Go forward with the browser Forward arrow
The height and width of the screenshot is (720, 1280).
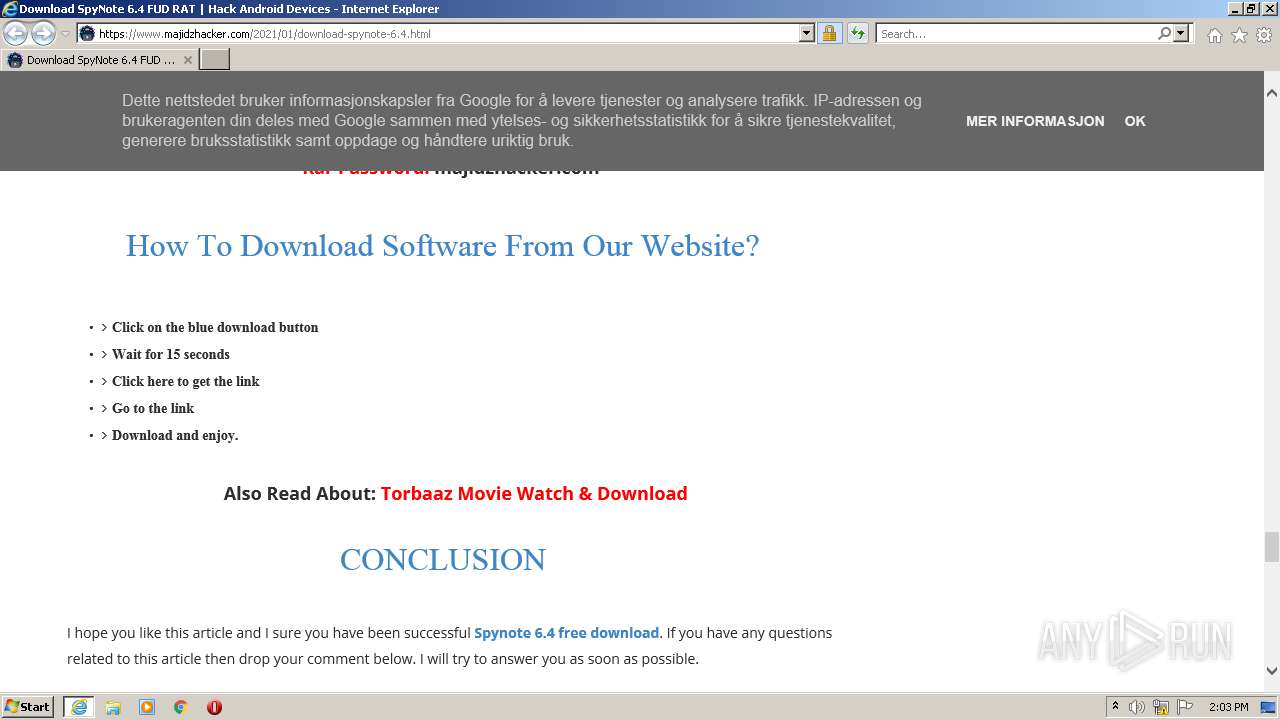(x=43, y=33)
